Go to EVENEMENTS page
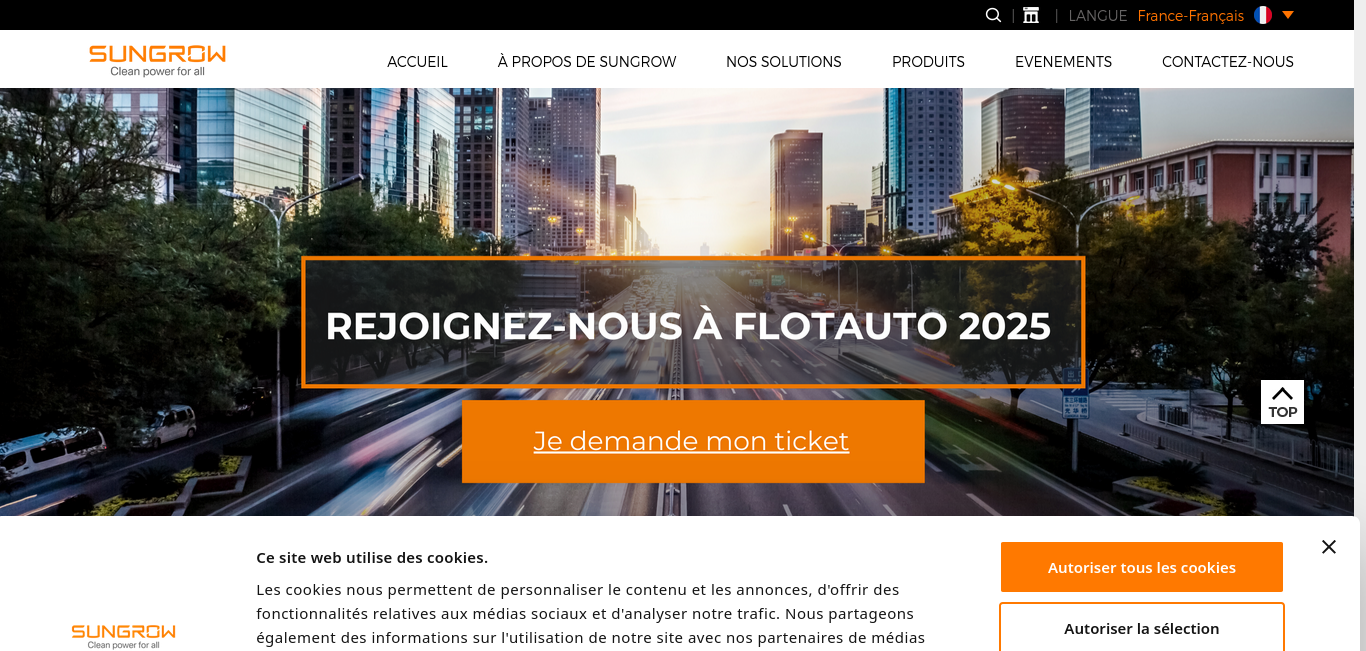Viewport: 1366px width, 651px height. pyautogui.click(x=1063, y=62)
